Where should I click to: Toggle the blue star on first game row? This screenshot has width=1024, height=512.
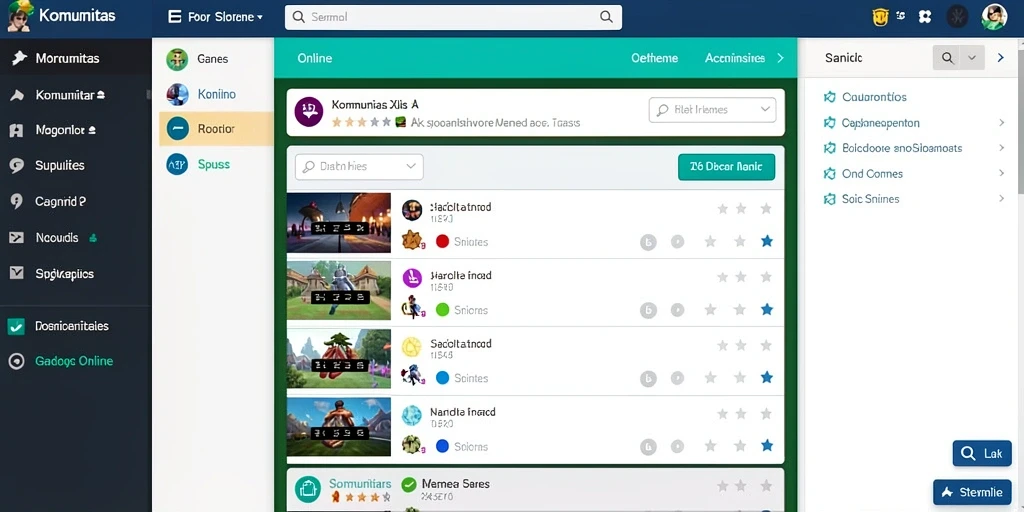(767, 242)
